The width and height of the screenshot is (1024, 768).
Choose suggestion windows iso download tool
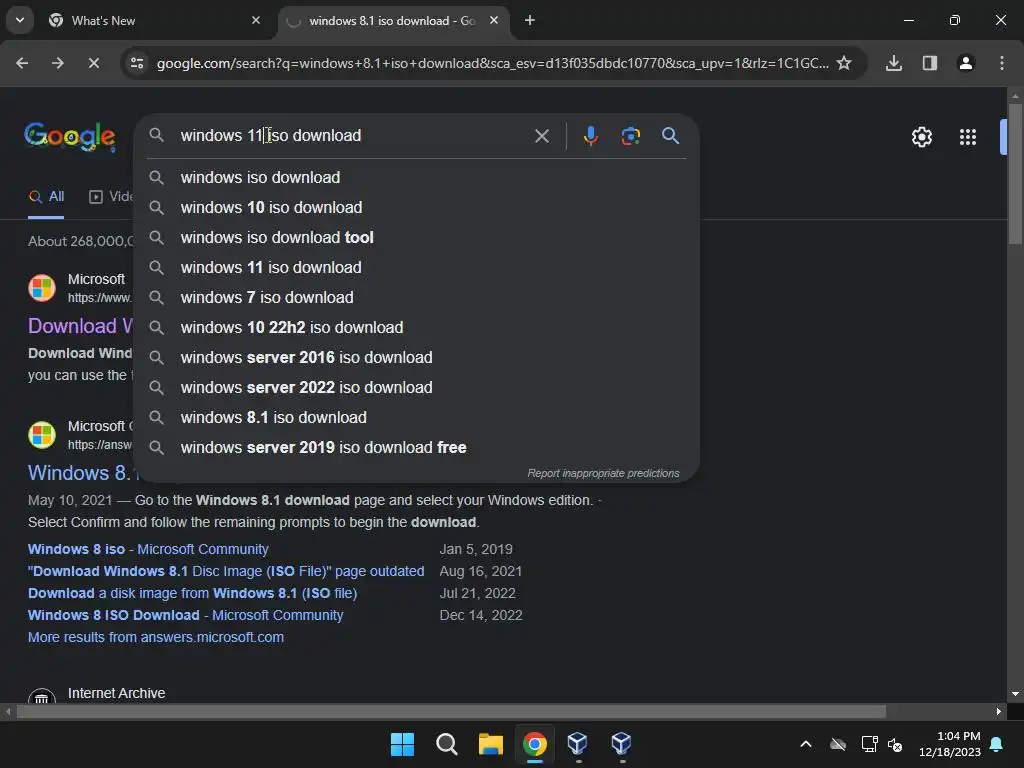(x=417, y=237)
